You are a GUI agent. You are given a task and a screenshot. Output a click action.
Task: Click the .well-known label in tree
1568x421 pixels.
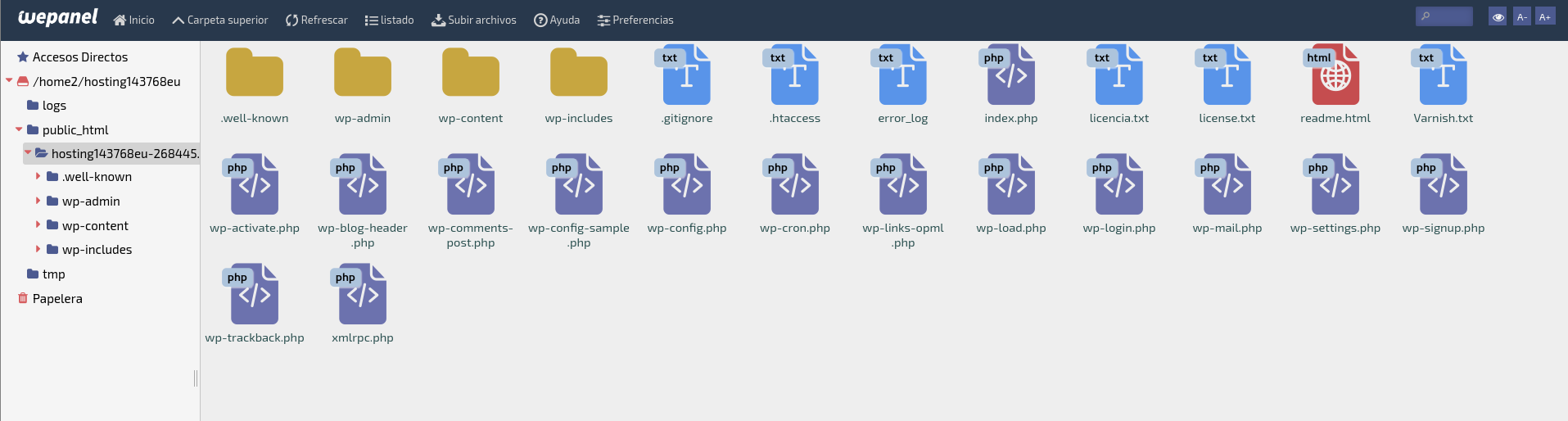coord(97,176)
